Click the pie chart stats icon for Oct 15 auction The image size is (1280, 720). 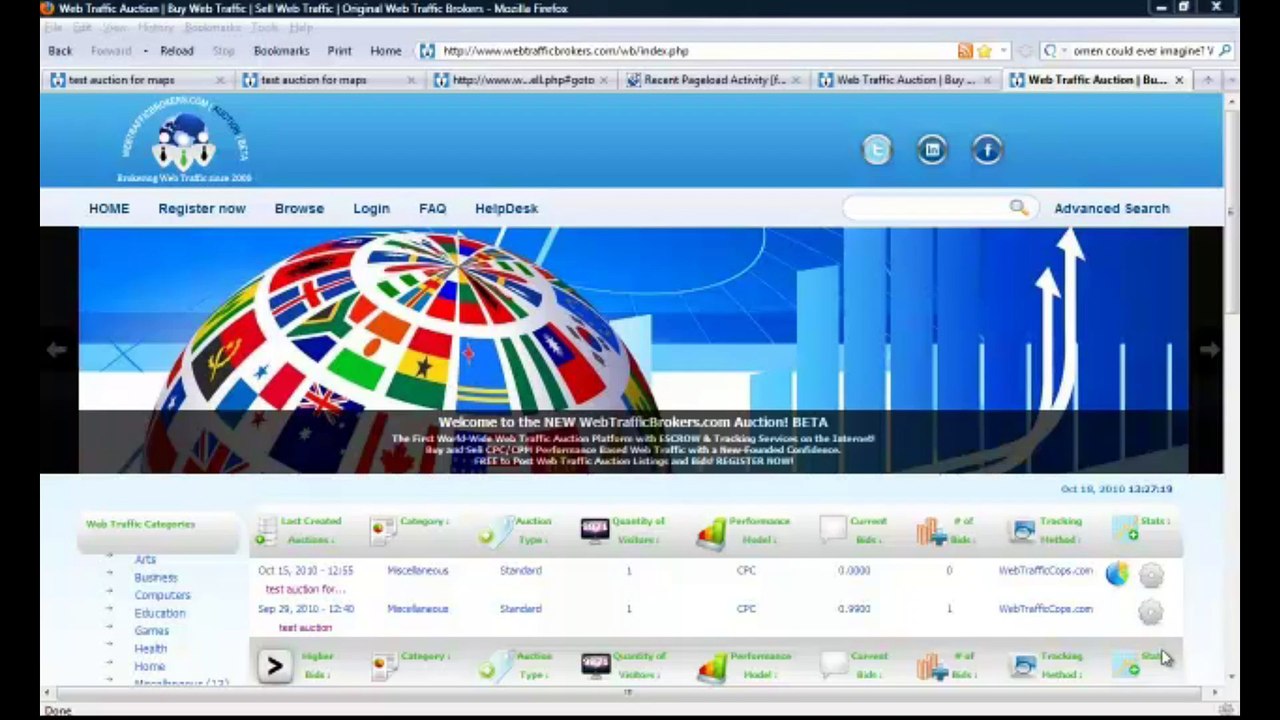point(1117,574)
